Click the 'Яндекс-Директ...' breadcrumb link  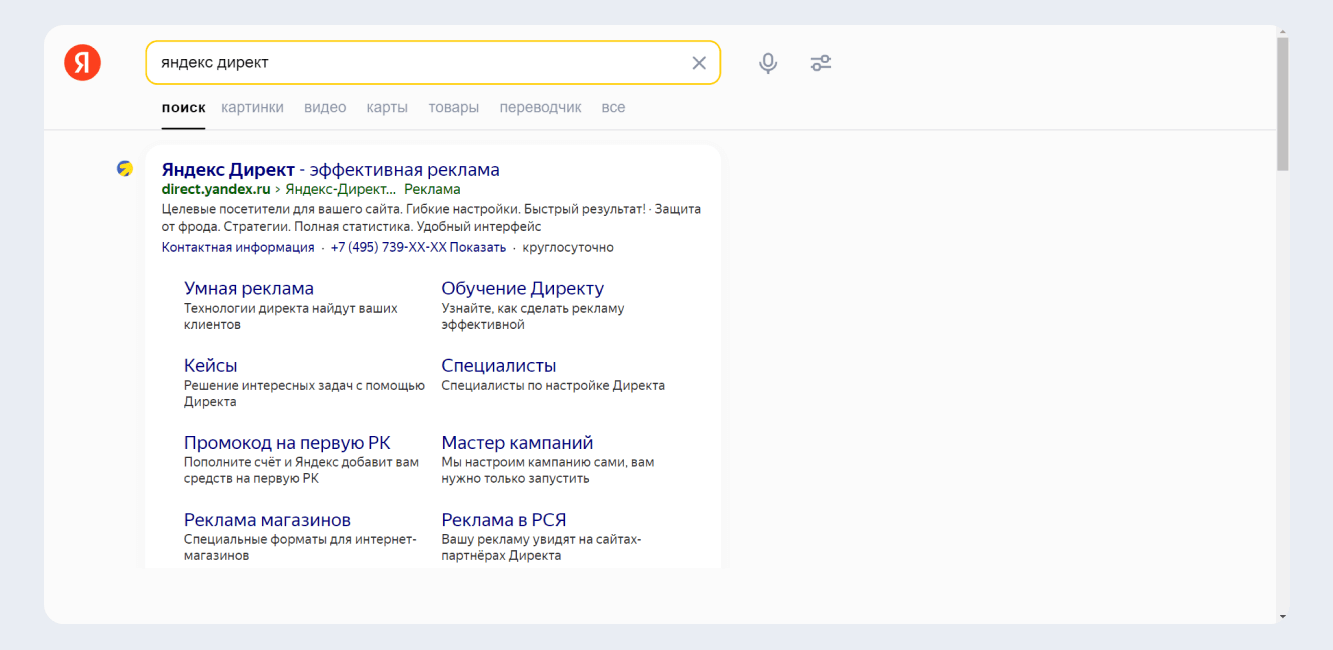pyautogui.click(x=341, y=189)
